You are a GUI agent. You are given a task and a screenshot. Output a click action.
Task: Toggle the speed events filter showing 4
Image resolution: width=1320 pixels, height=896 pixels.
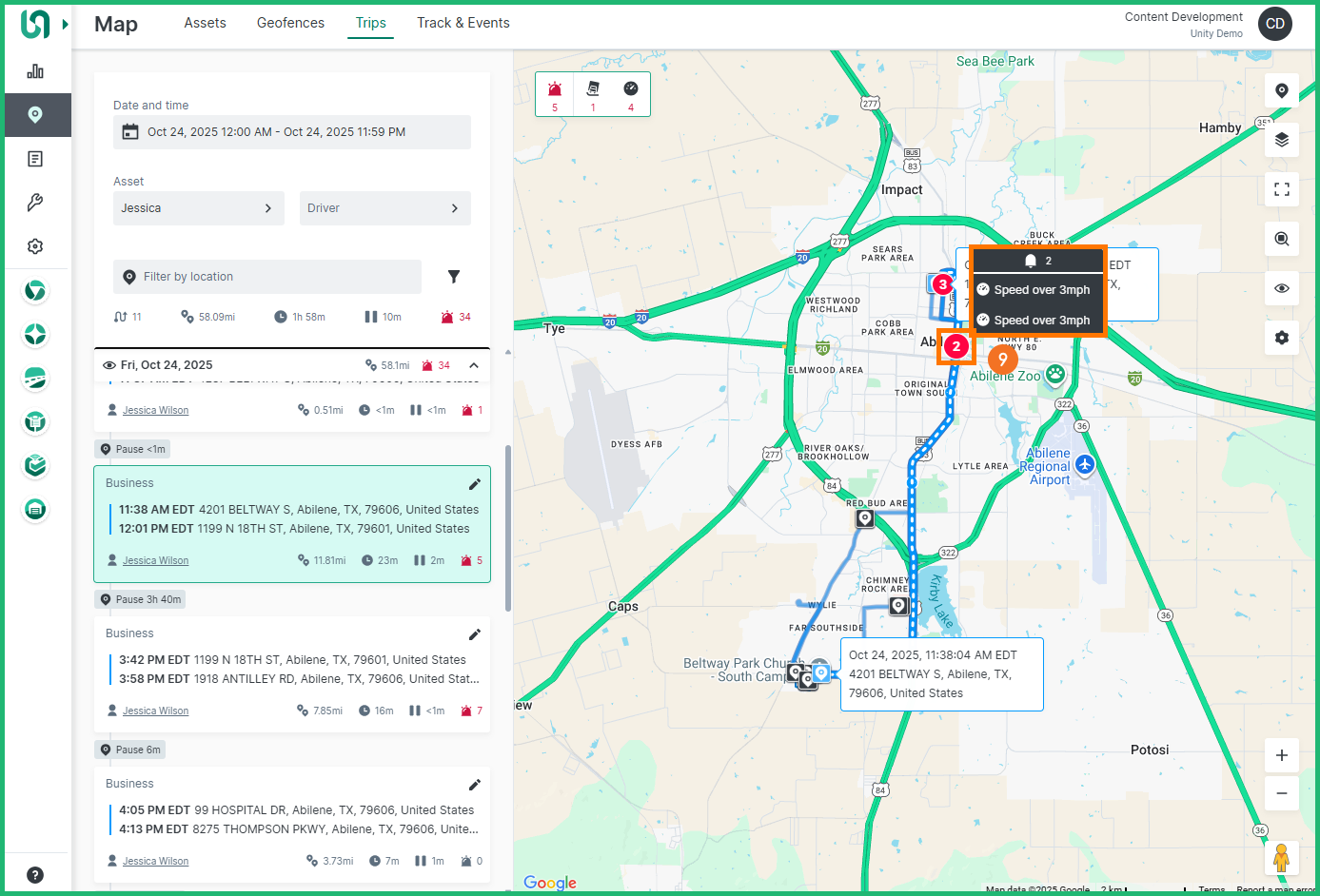click(x=630, y=94)
